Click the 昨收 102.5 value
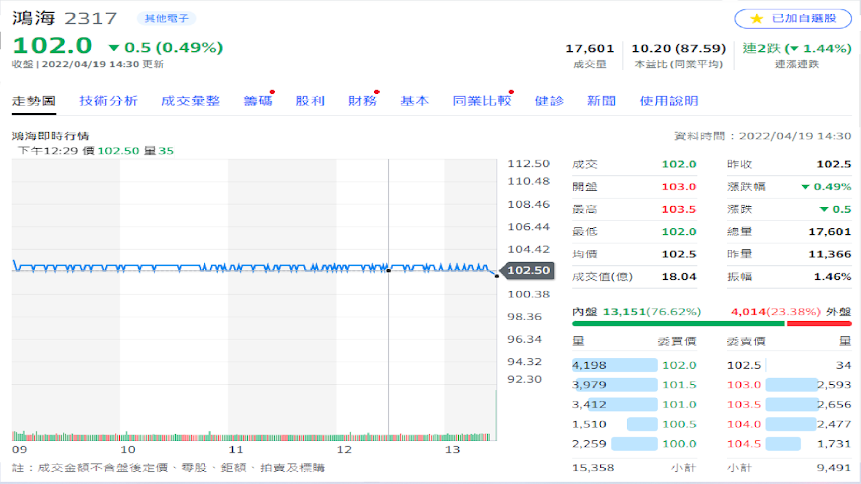 point(834,164)
